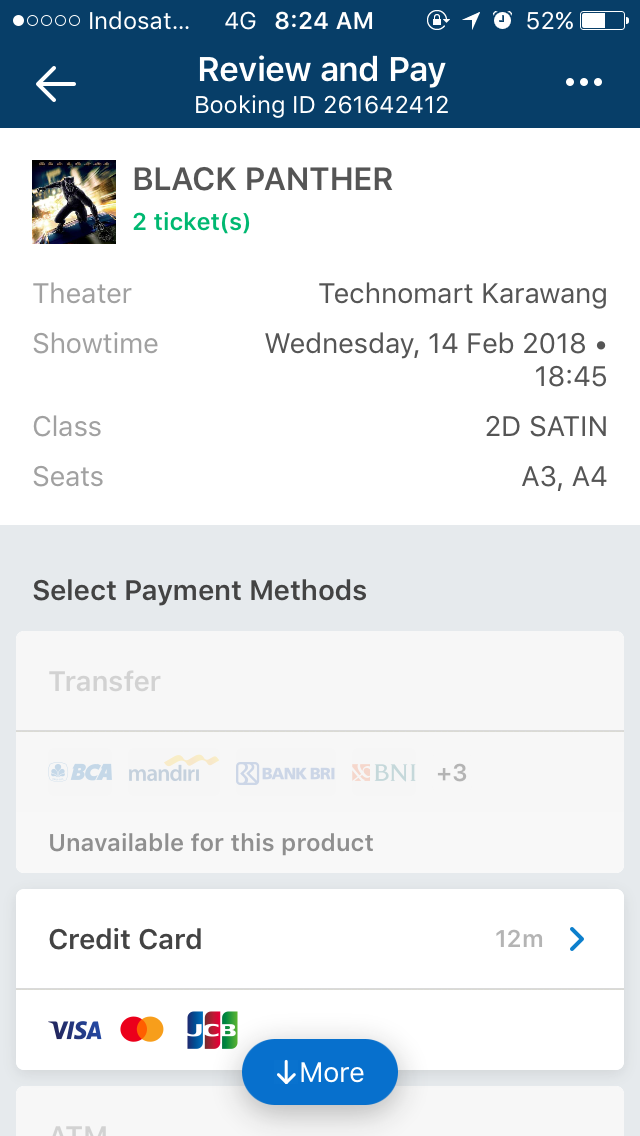Screen dimensions: 640x1136
Task: Tap the Black Panther movie poster thumbnail
Action: click(74, 202)
